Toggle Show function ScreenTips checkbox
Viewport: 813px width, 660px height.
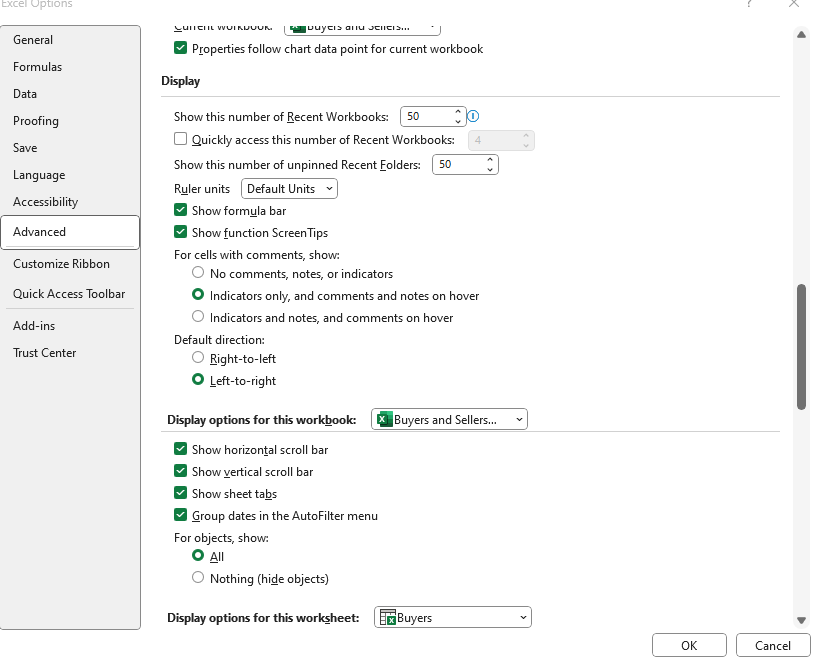click(x=180, y=232)
